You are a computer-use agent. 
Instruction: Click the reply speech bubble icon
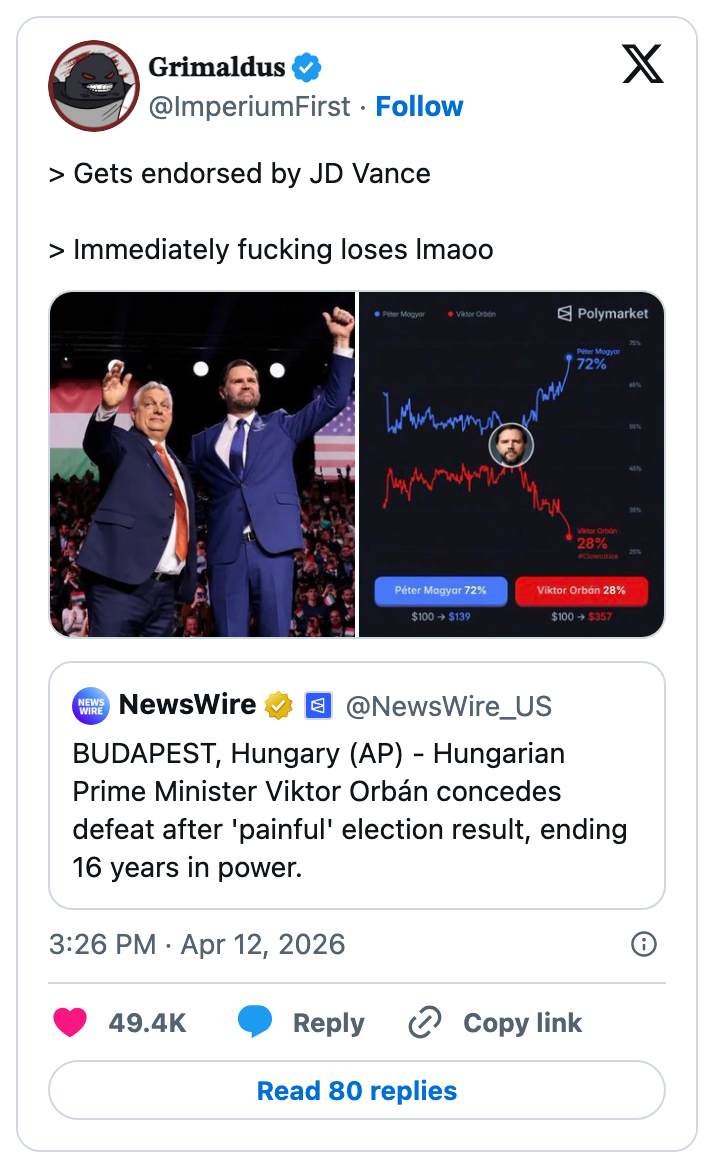coord(255,1022)
